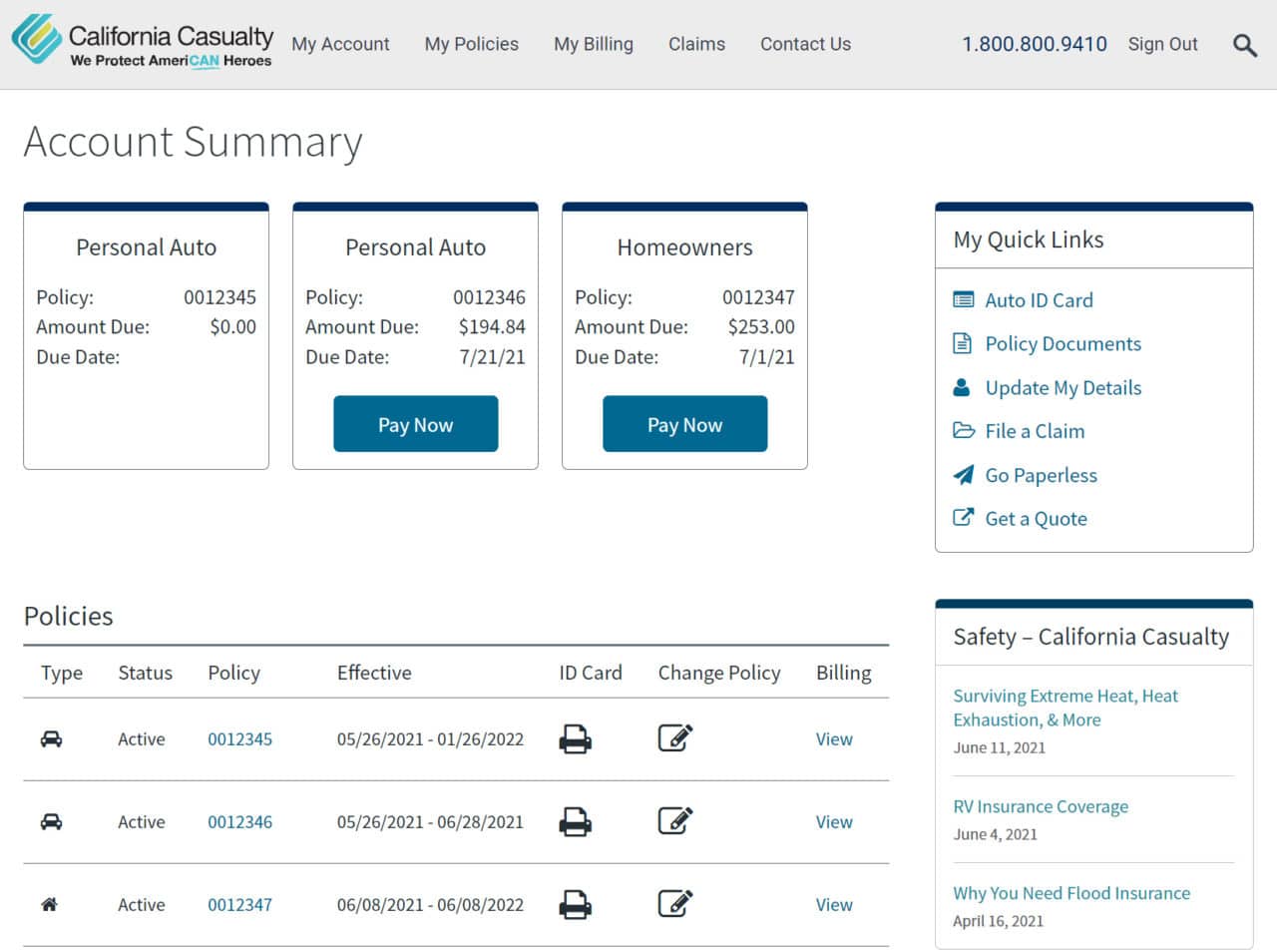Read Why You Need Flood Insurance article
This screenshot has height=952, width=1277.
coord(1071,893)
